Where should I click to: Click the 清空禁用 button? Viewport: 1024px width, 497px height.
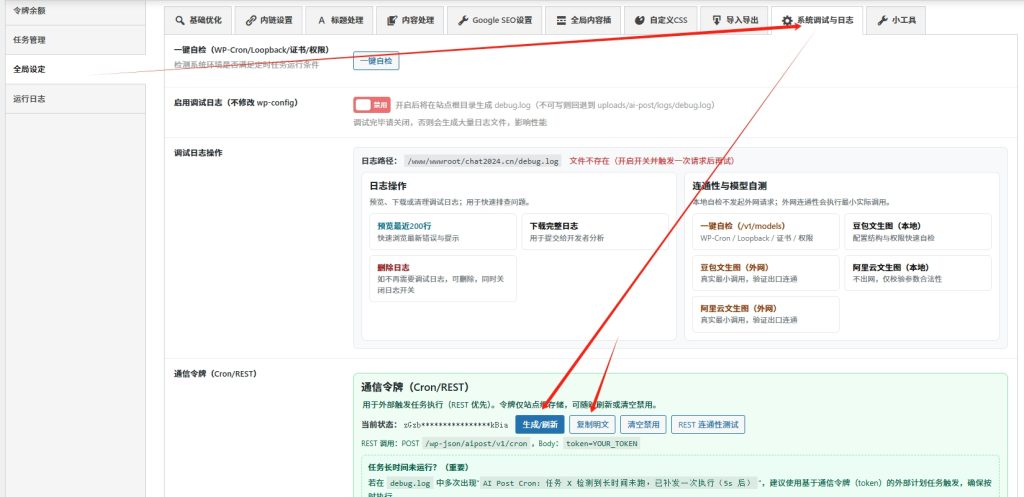(x=643, y=425)
